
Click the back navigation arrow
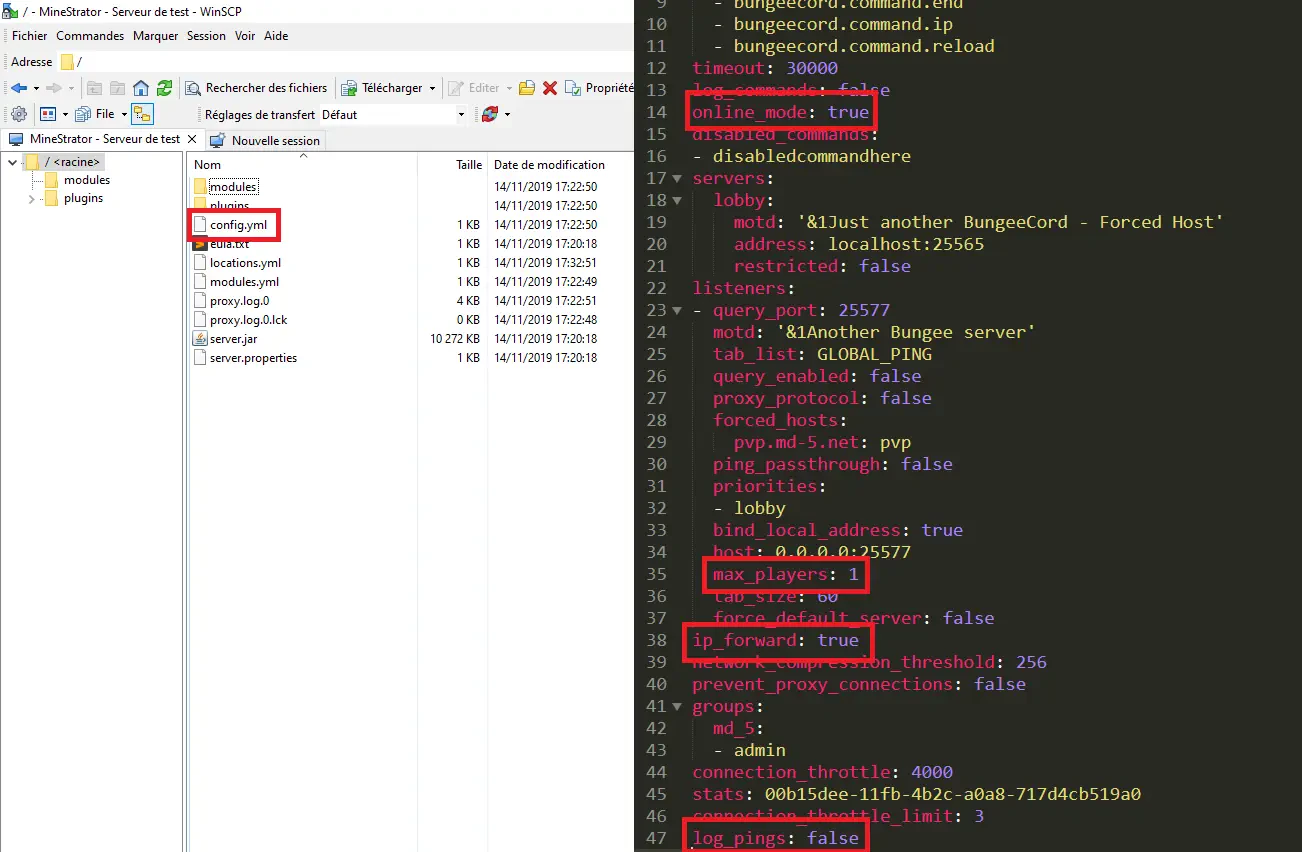pyautogui.click(x=19, y=88)
